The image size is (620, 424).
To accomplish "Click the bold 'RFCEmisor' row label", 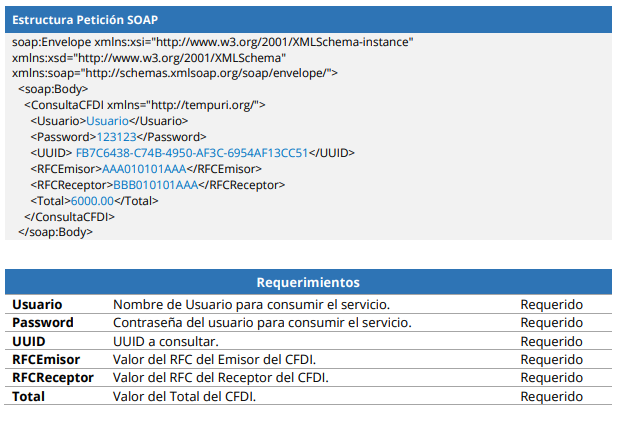I will point(46,359).
